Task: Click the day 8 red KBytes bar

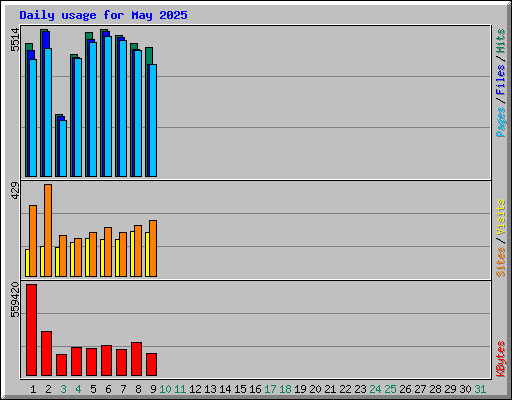Action: click(x=136, y=359)
